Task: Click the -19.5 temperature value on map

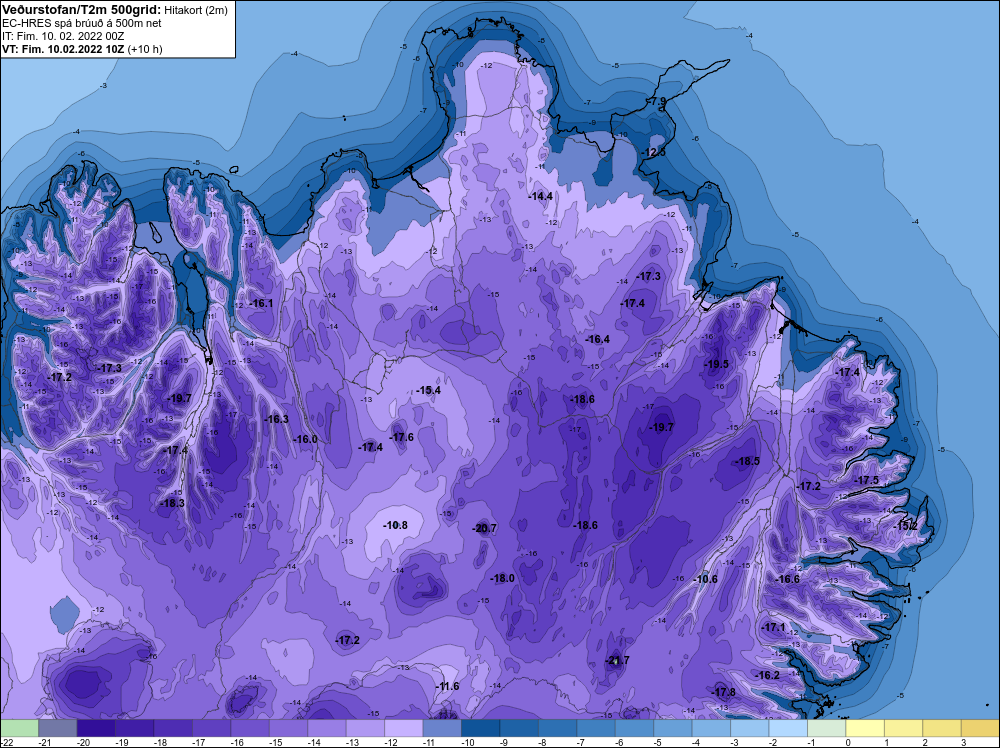Action: pyautogui.click(x=716, y=364)
